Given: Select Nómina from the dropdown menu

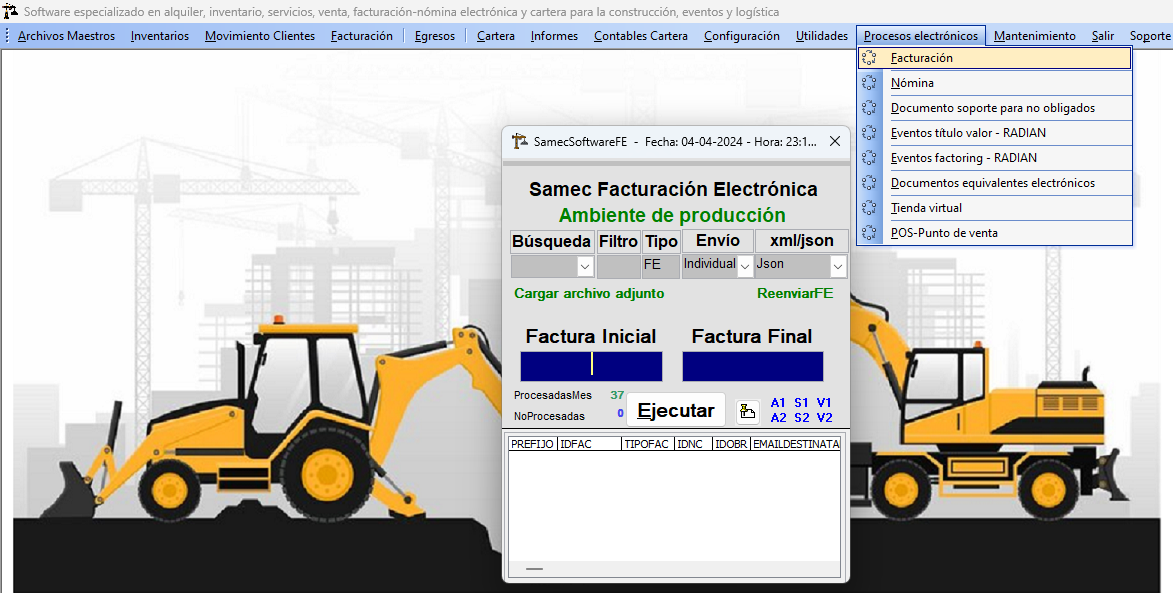Looking at the screenshot, I should pyautogui.click(x=994, y=83).
